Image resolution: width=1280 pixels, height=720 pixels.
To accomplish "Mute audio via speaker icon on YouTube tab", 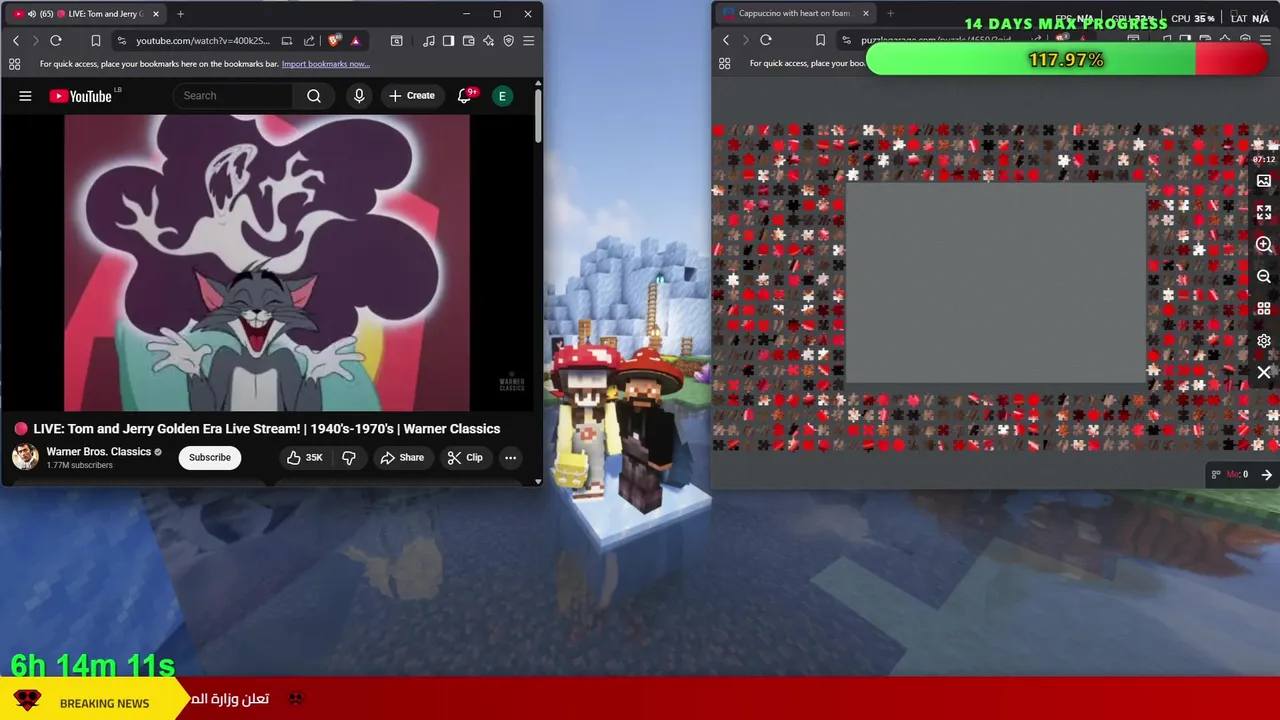I will pyautogui.click(x=32, y=14).
